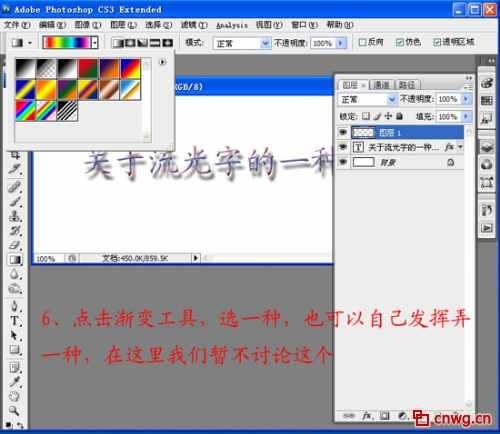Viewport: 500px width, 434px height.
Task: Pick the Transparent Stripes gradient preset
Action: point(67,110)
